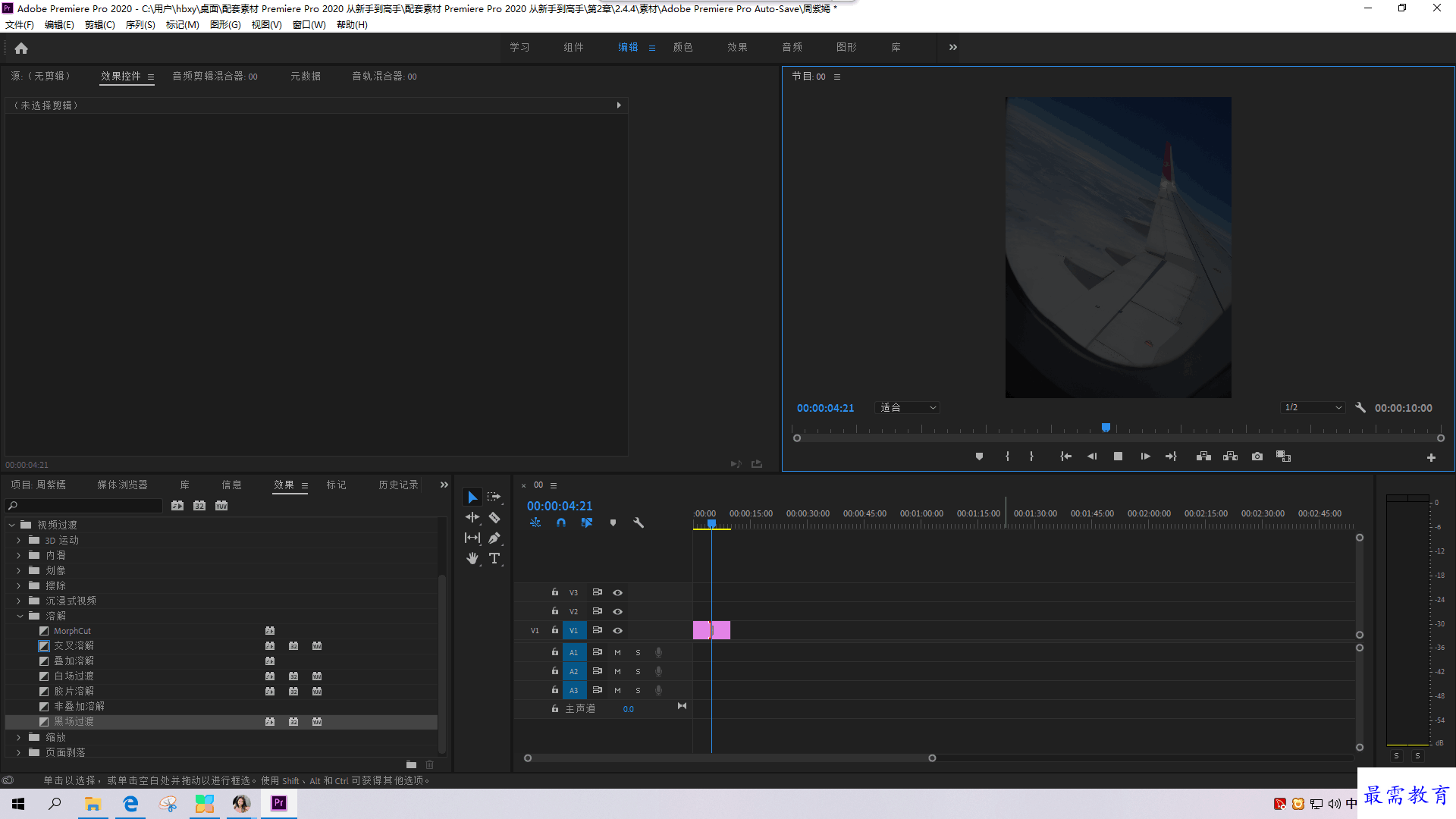Select the Ripple Edit tool
The width and height of the screenshot is (1456, 819).
(472, 517)
